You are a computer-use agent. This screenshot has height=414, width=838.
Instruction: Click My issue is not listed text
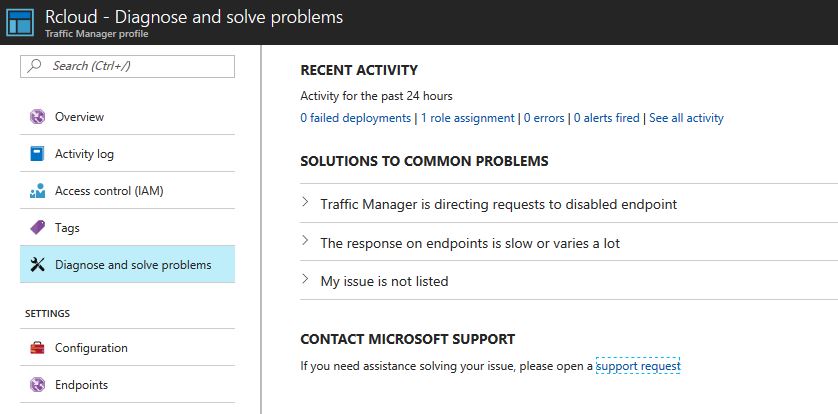pos(384,281)
